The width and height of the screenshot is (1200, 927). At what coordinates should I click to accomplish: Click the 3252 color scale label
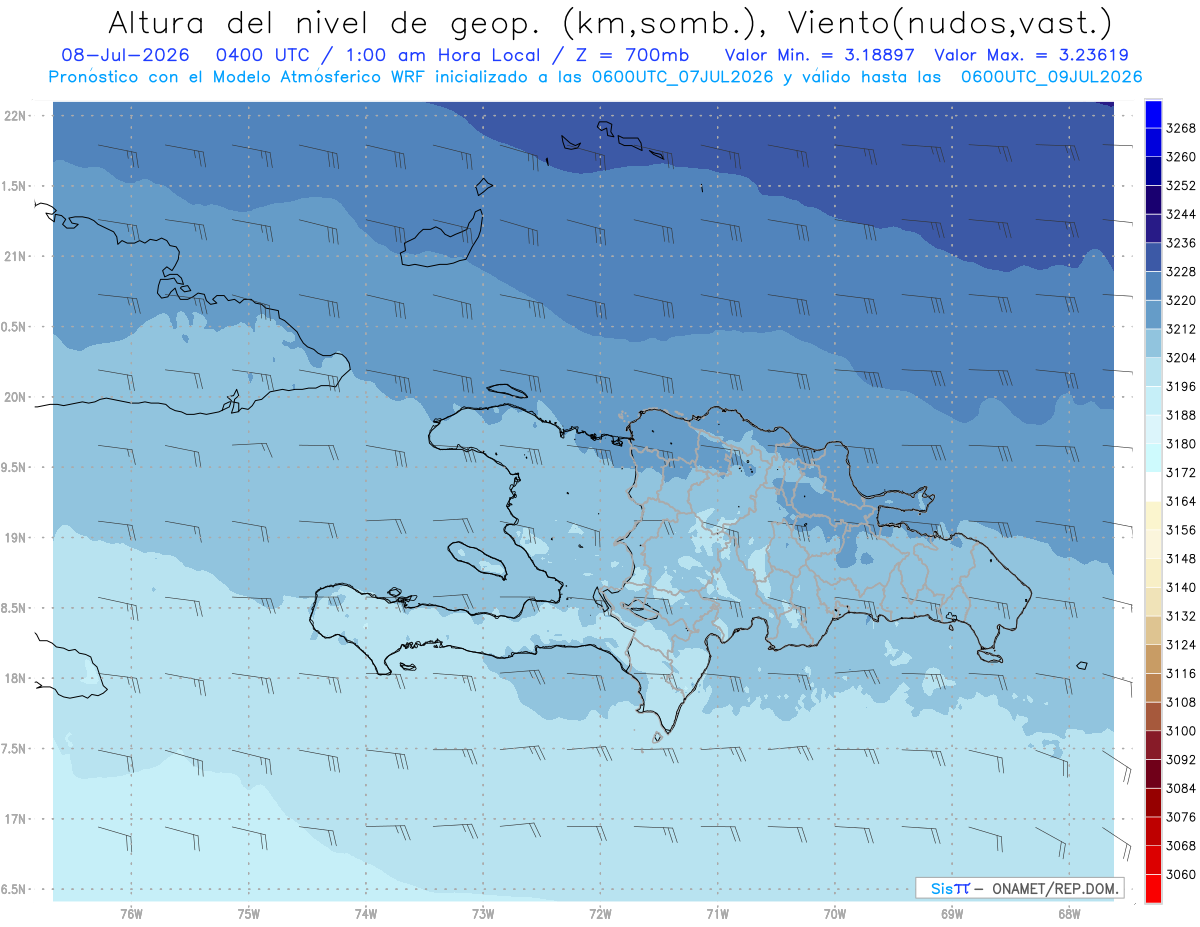1181,185
